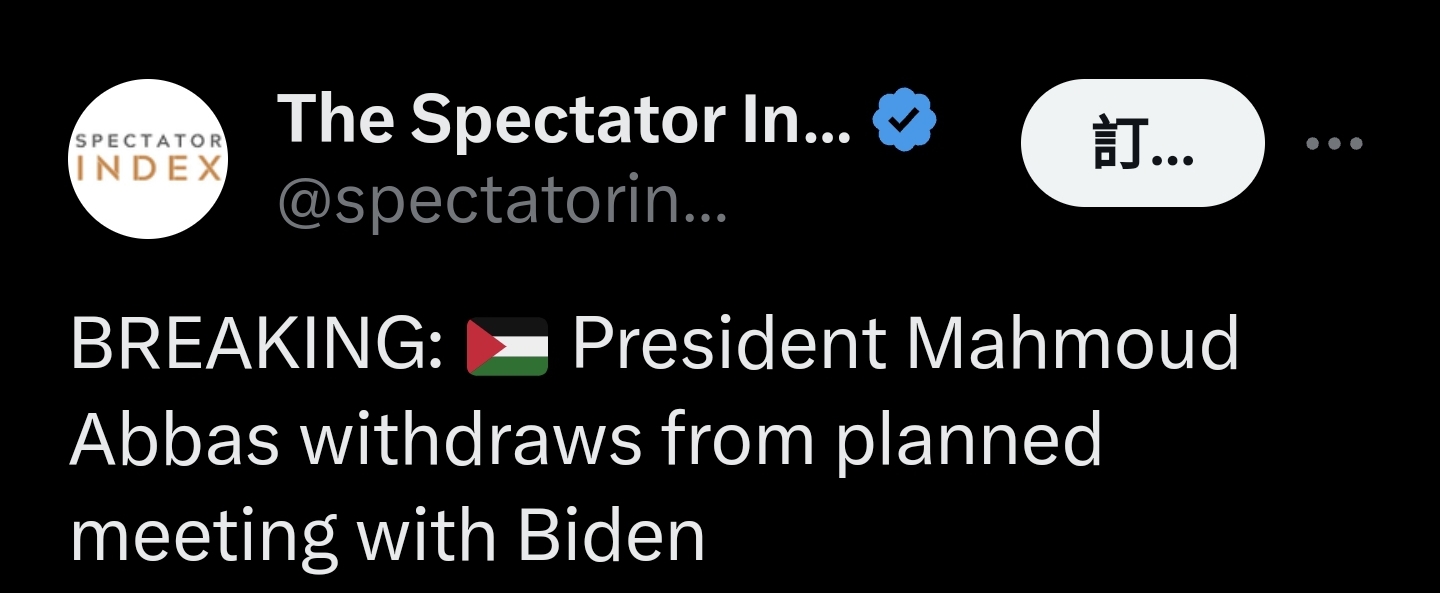Click the Palestinian flag emoji
This screenshot has height=593, width=1440.
point(508,346)
